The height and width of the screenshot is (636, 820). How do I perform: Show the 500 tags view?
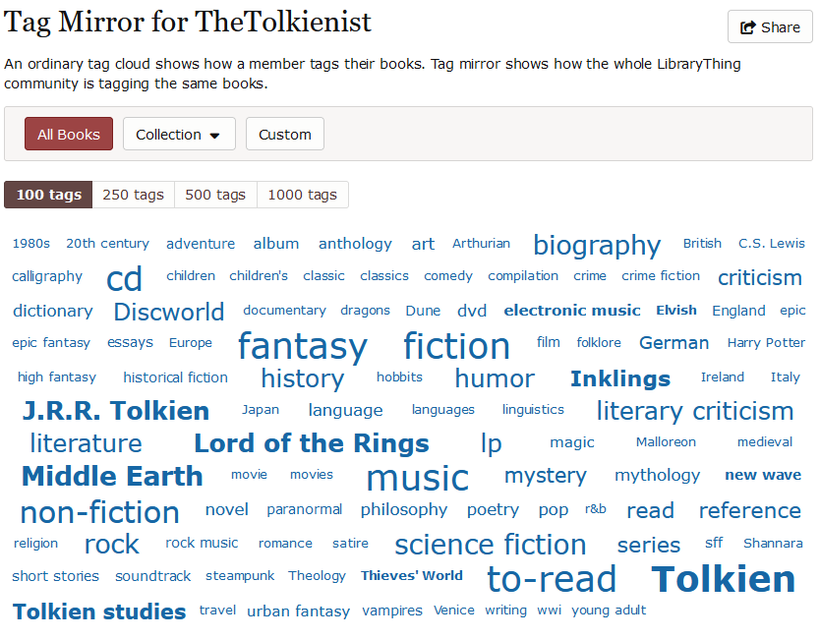point(215,195)
